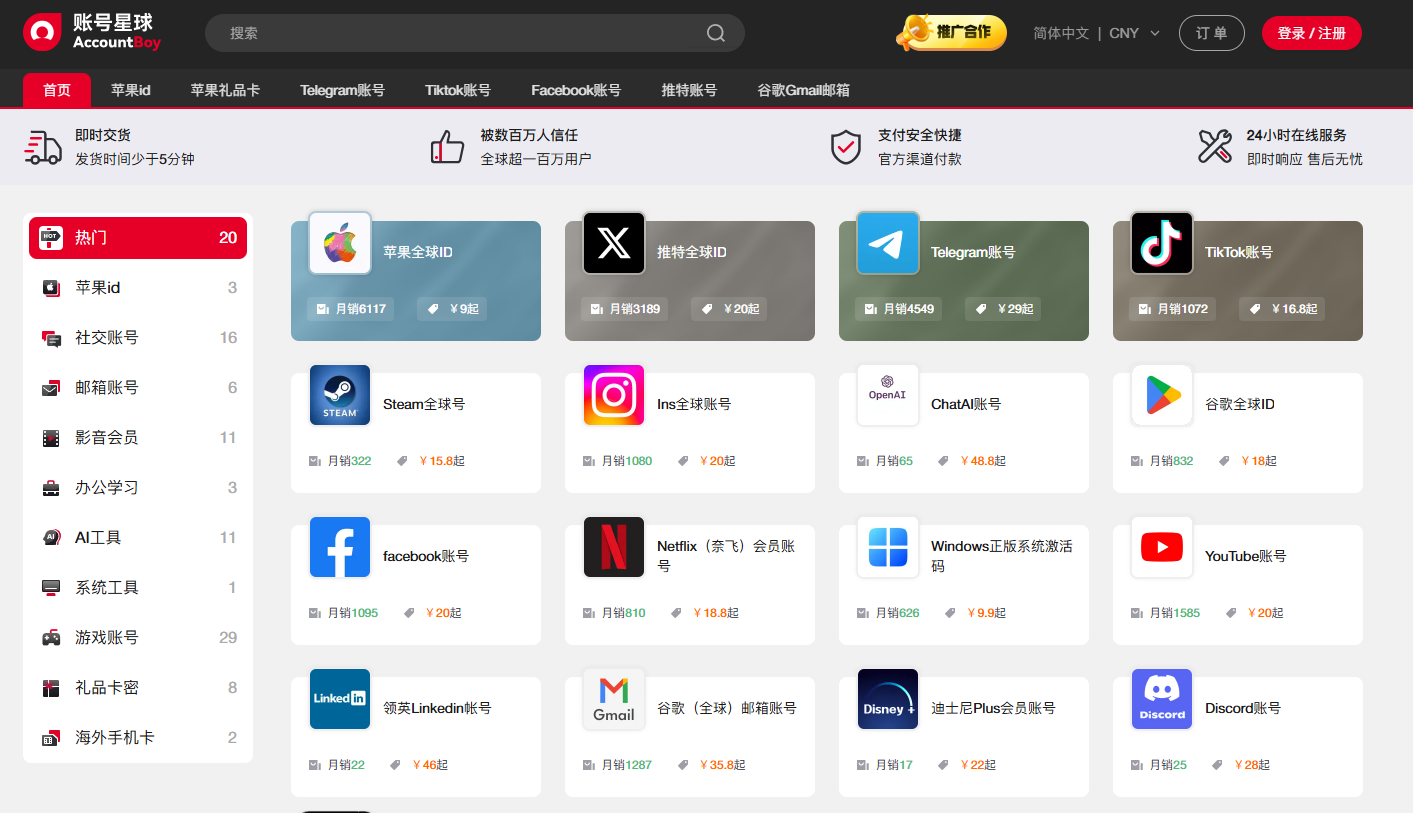This screenshot has height=813, width=1413.
Task: Click the AccountBoy logo icon
Action: (x=42, y=32)
